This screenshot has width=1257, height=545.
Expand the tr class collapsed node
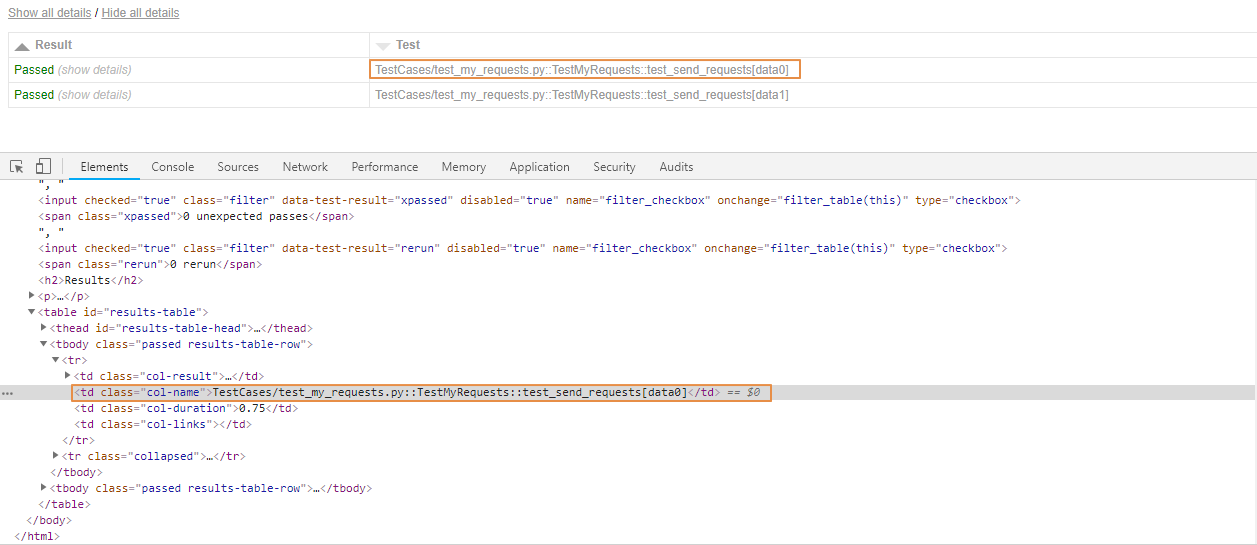(x=56, y=456)
